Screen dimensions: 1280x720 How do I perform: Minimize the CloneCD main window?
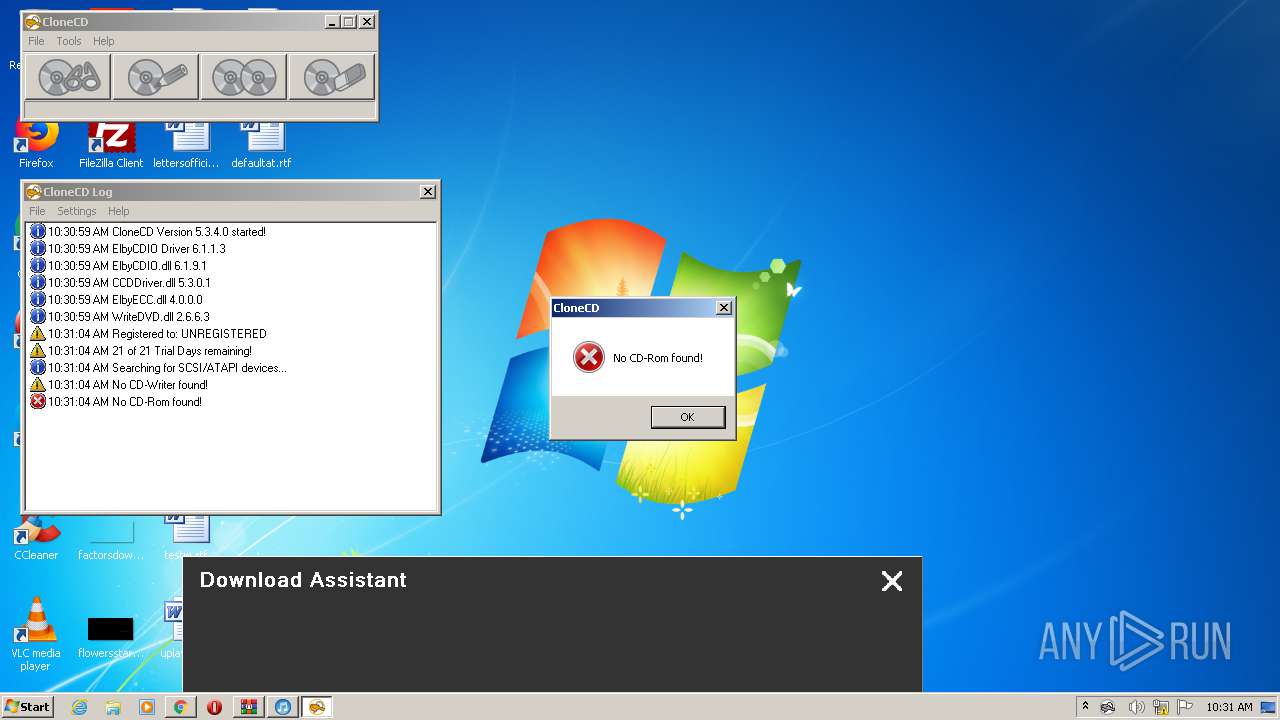click(331, 22)
